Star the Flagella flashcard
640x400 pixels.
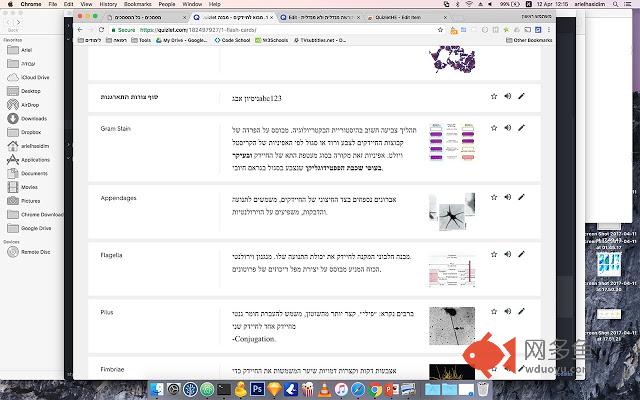coord(493,254)
